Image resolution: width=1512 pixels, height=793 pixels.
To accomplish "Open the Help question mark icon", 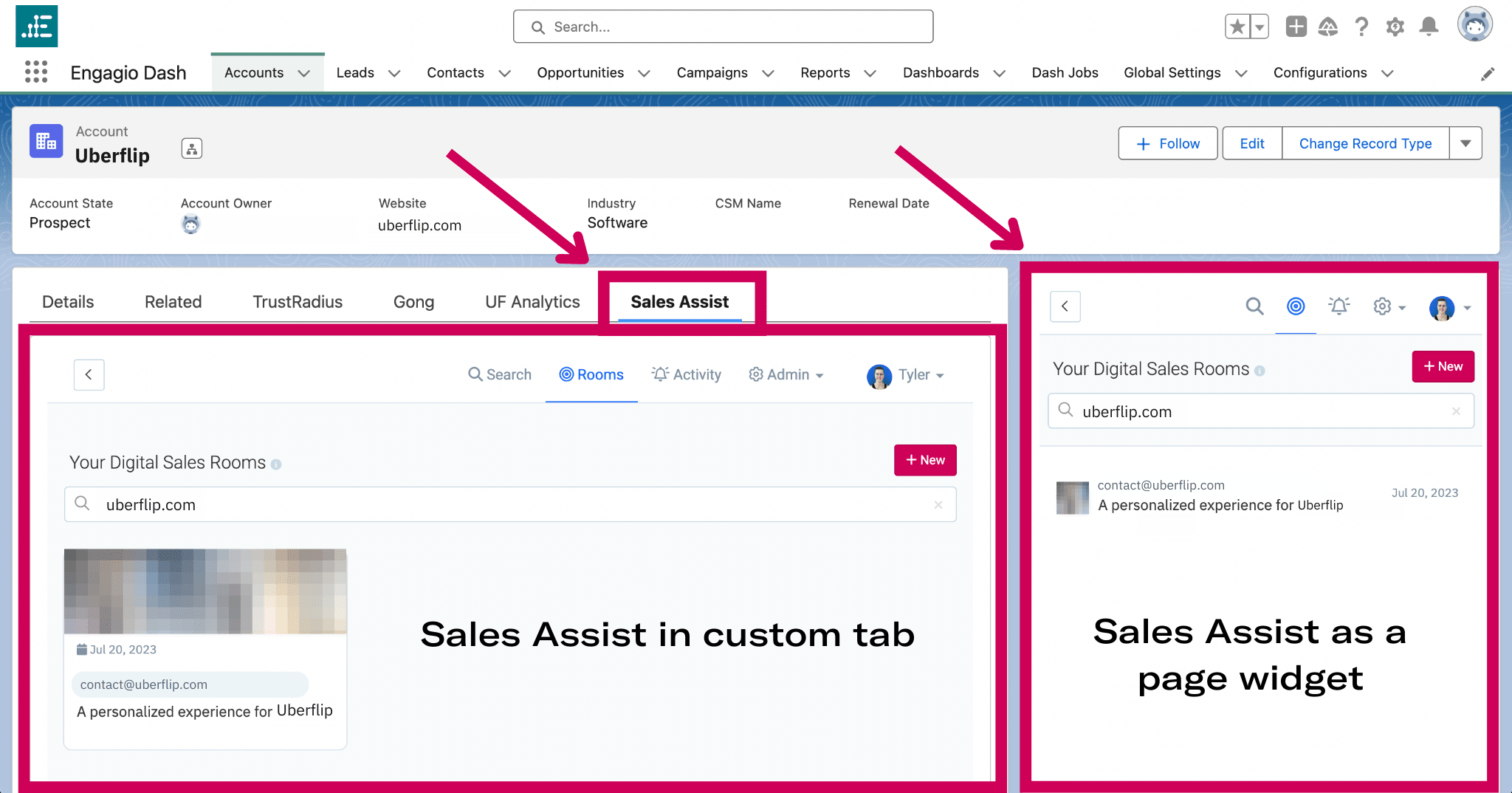I will click(1361, 27).
